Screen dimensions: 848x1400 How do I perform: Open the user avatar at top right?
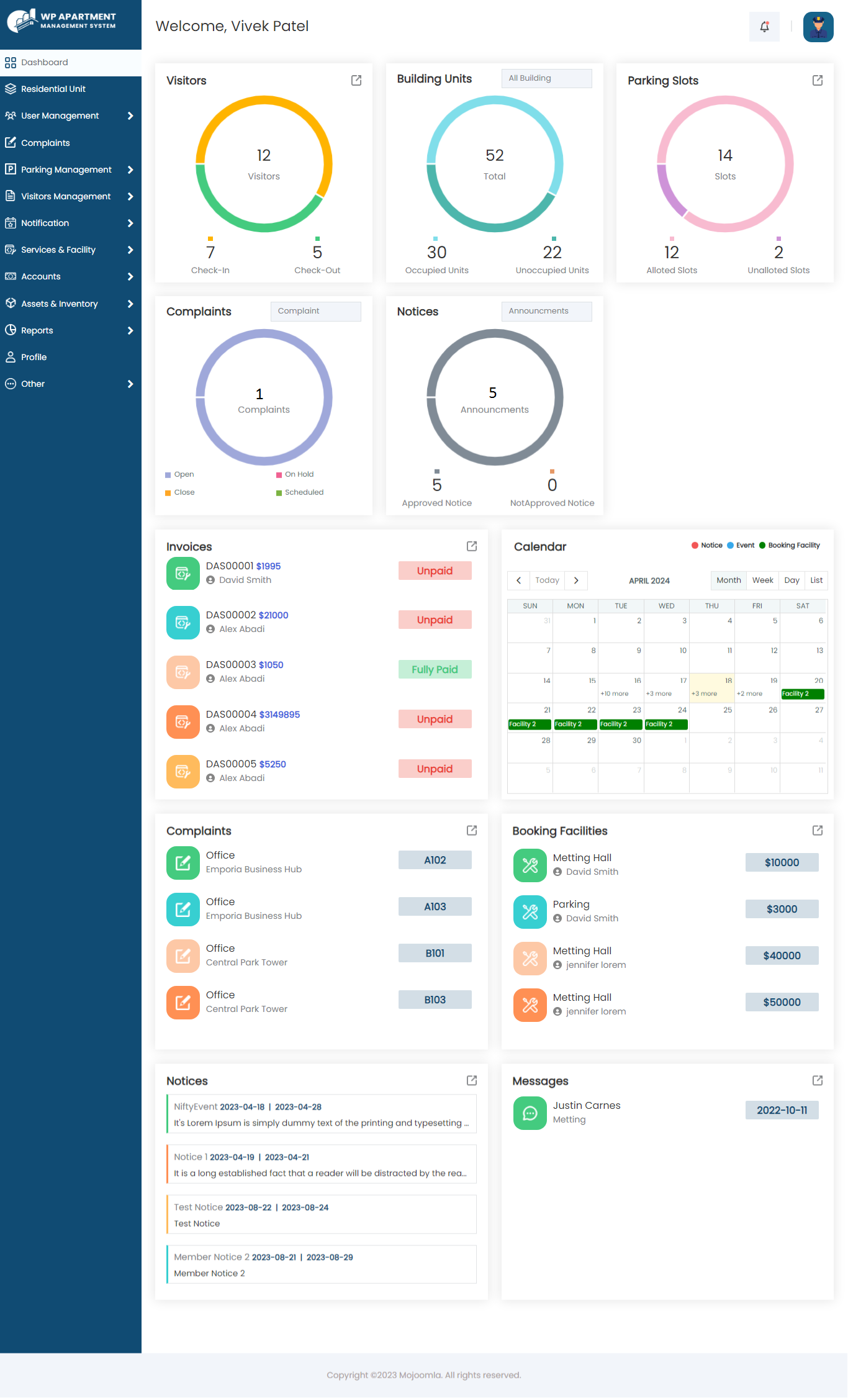pyautogui.click(x=818, y=27)
